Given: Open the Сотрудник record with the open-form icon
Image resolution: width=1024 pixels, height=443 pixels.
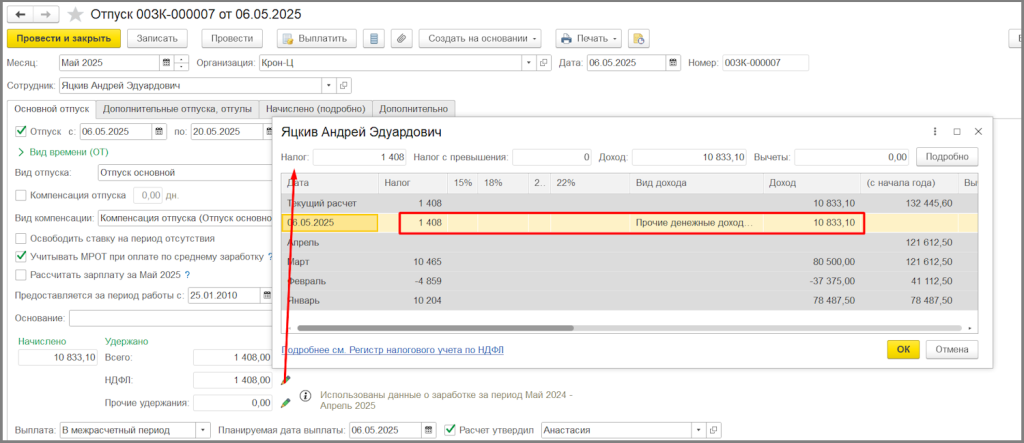Looking at the screenshot, I should (344, 86).
